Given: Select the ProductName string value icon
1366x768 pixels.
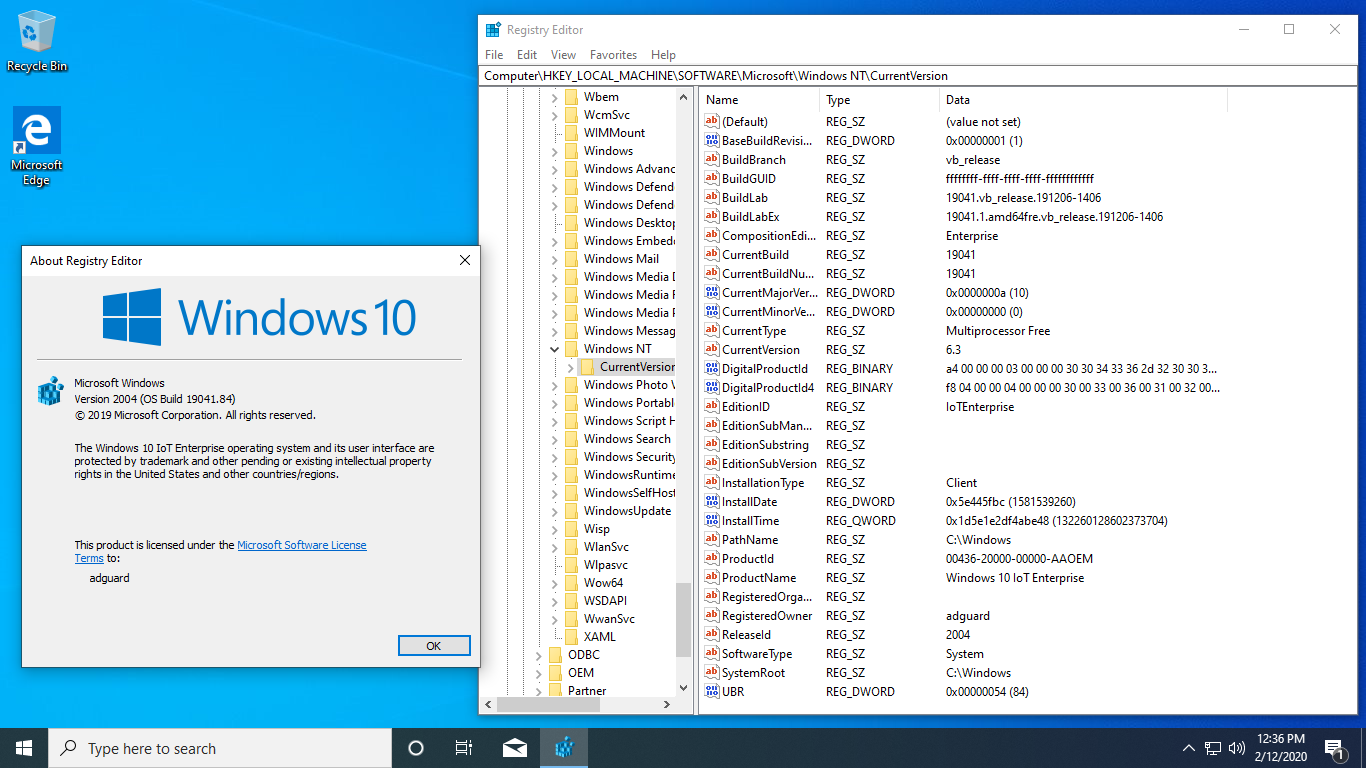Looking at the screenshot, I should point(712,578).
